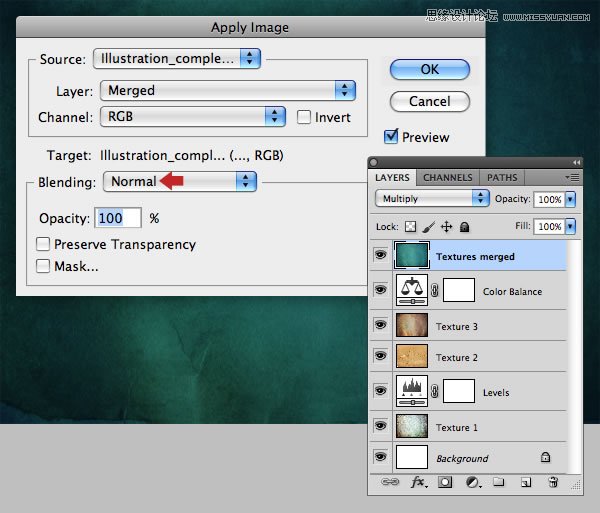Hide the Texture 3 layer

point(381,326)
